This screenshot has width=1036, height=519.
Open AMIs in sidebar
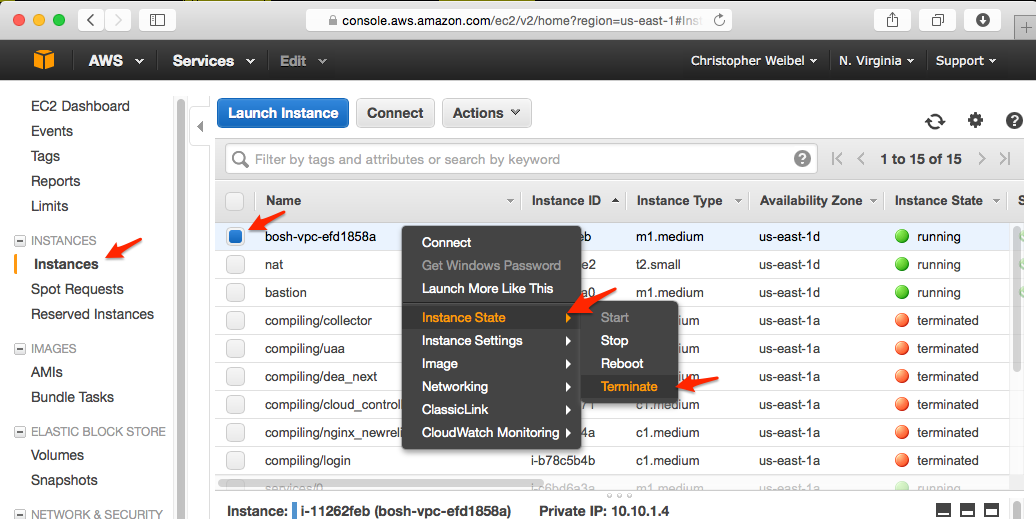pyautogui.click(x=46, y=372)
